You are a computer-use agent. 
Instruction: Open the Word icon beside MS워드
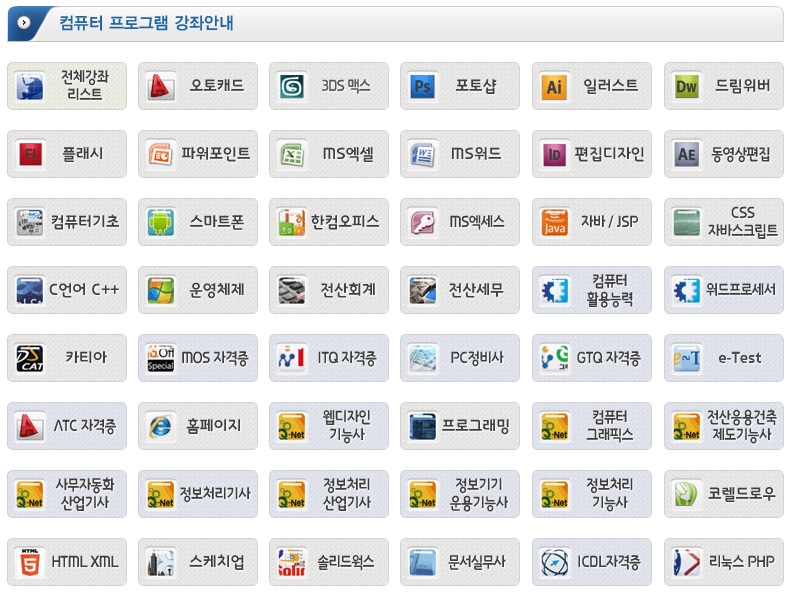(423, 154)
